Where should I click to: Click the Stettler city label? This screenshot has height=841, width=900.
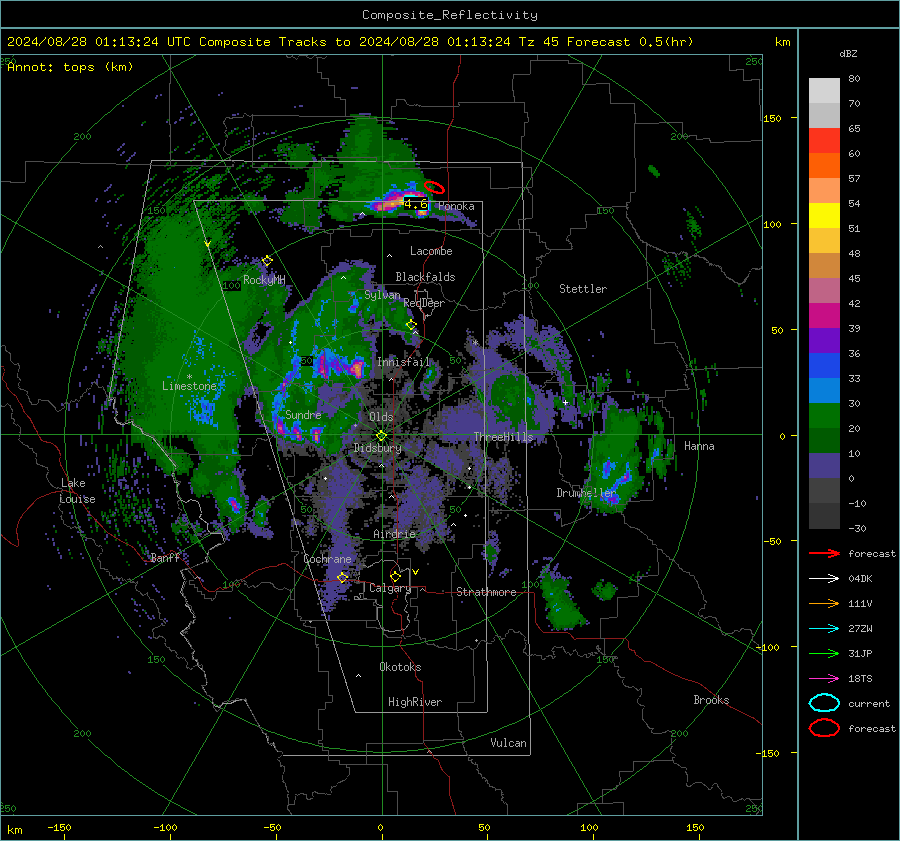[583, 289]
